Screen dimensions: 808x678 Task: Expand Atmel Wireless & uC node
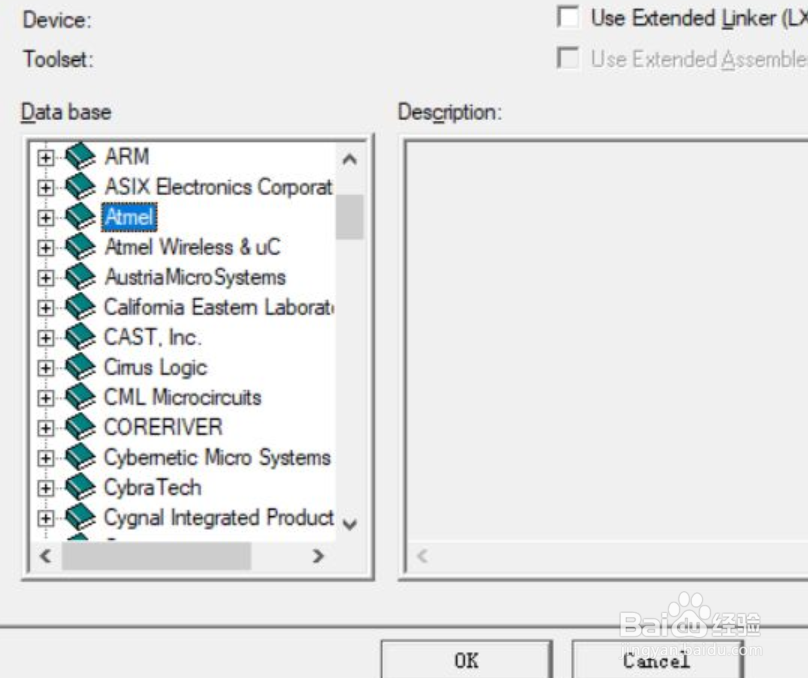point(46,248)
